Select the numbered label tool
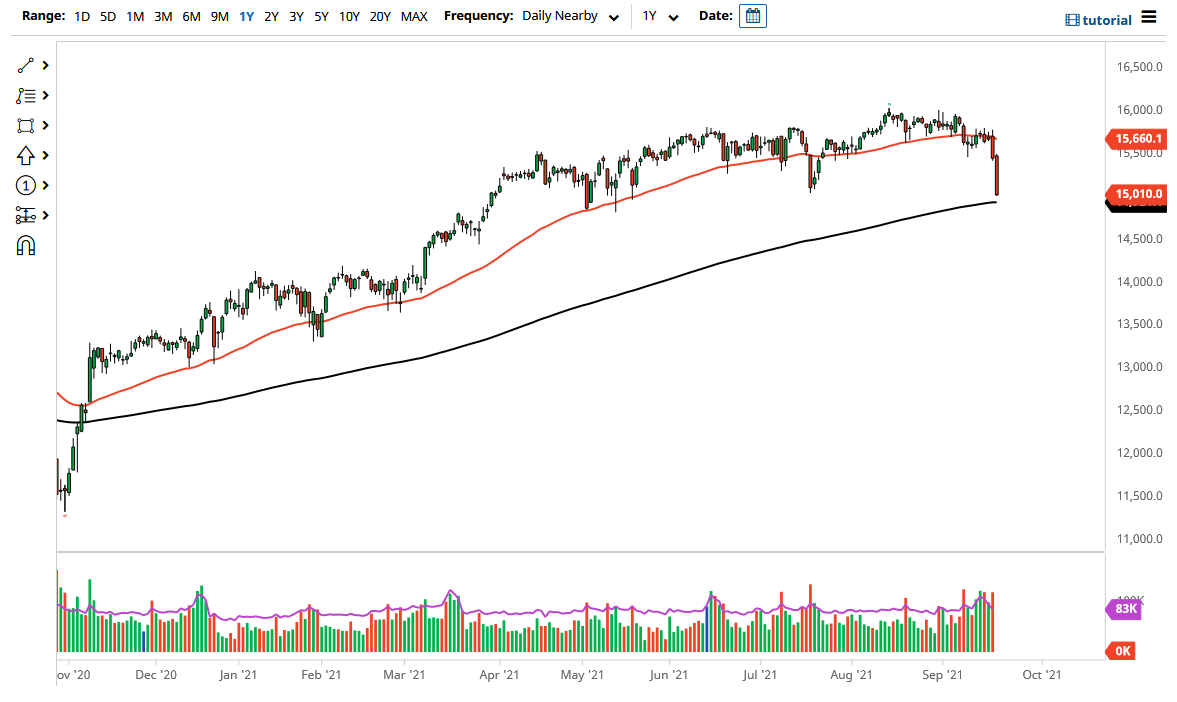The height and width of the screenshot is (702, 1177). click(26, 185)
